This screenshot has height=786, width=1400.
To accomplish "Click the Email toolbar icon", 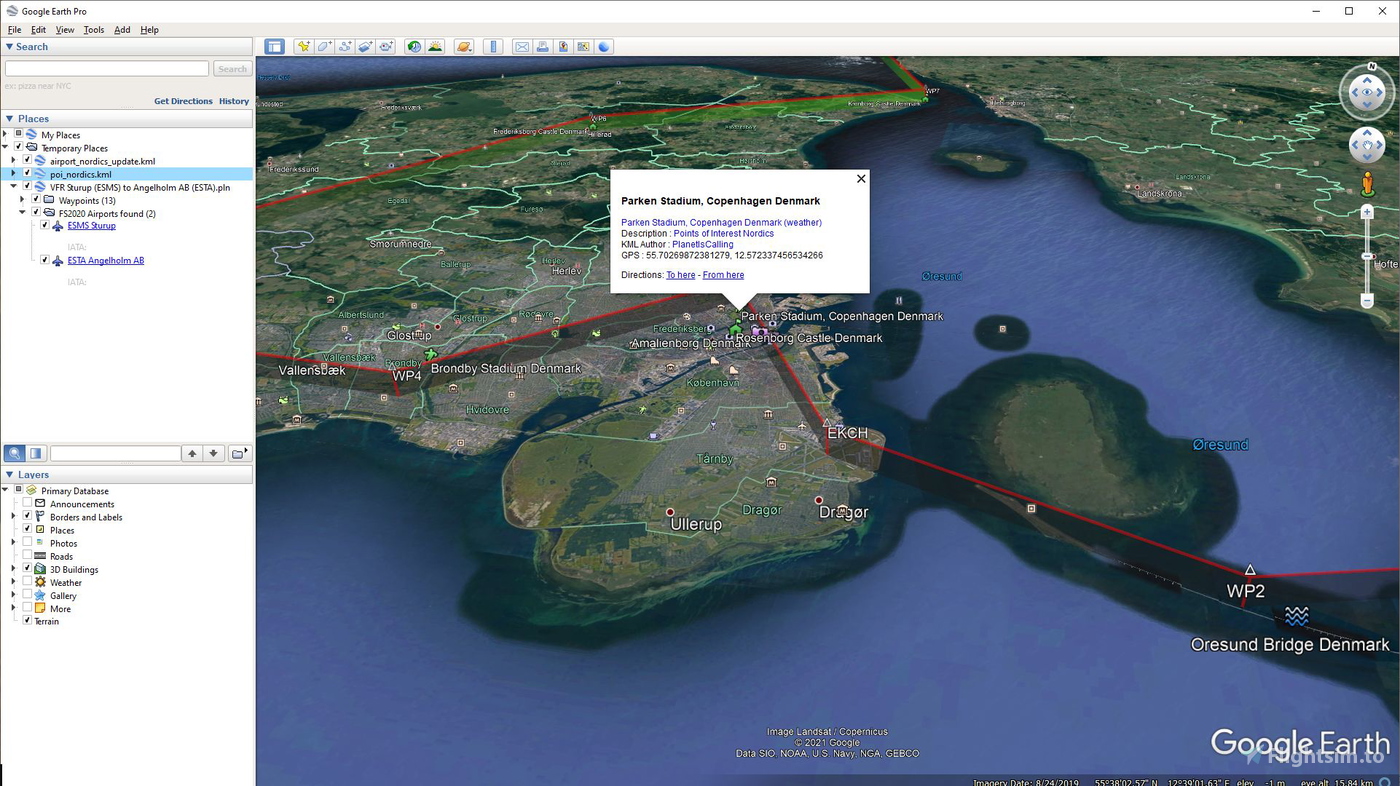I will [x=521, y=46].
